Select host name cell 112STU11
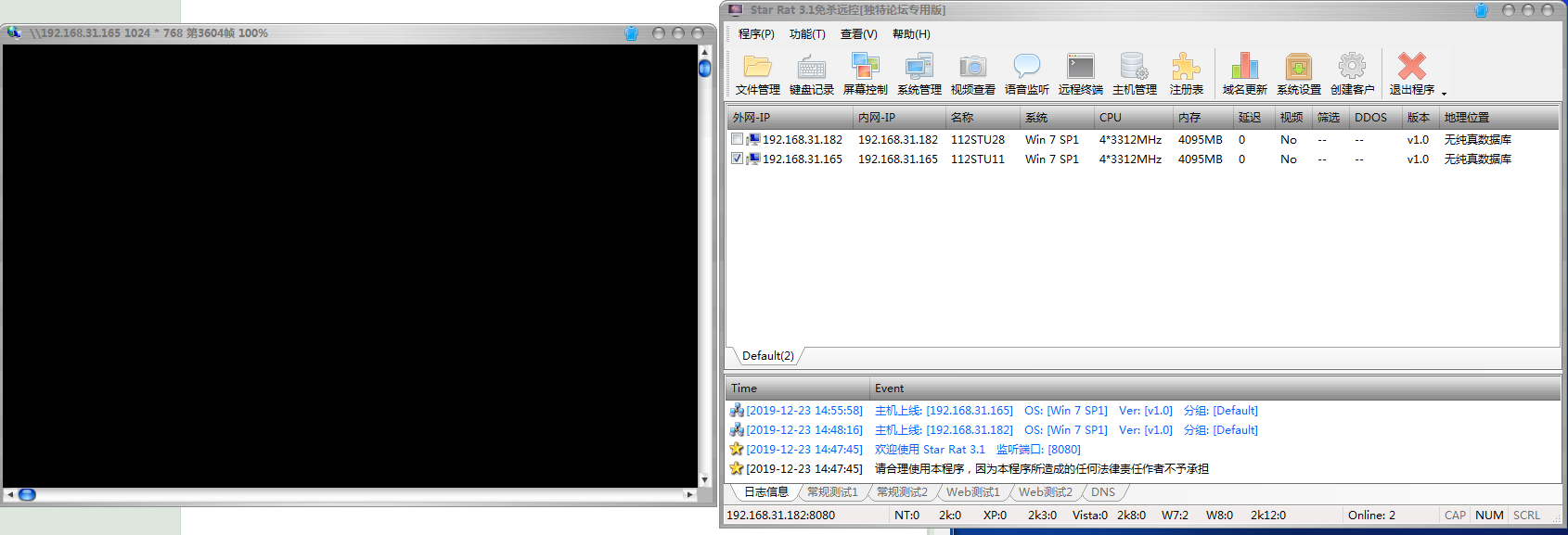This screenshot has height=535, width=1568. (978, 159)
